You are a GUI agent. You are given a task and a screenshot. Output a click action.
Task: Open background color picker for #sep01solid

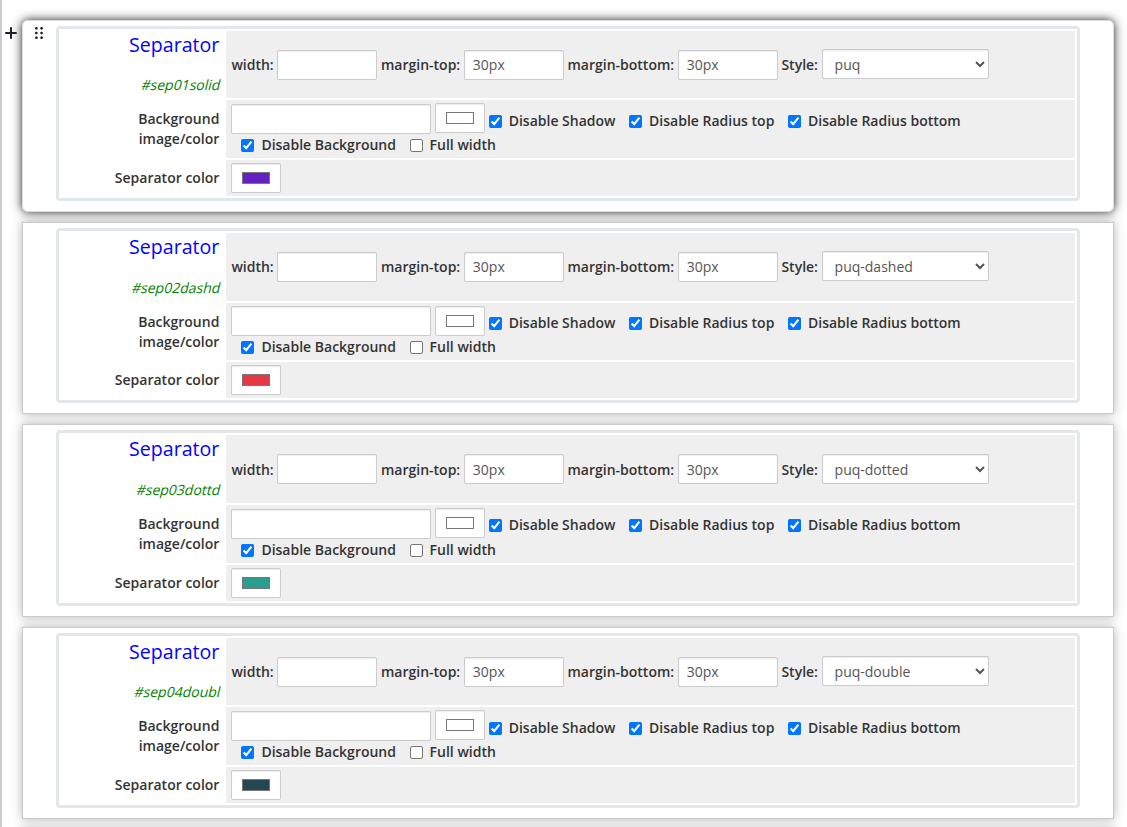tap(459, 117)
